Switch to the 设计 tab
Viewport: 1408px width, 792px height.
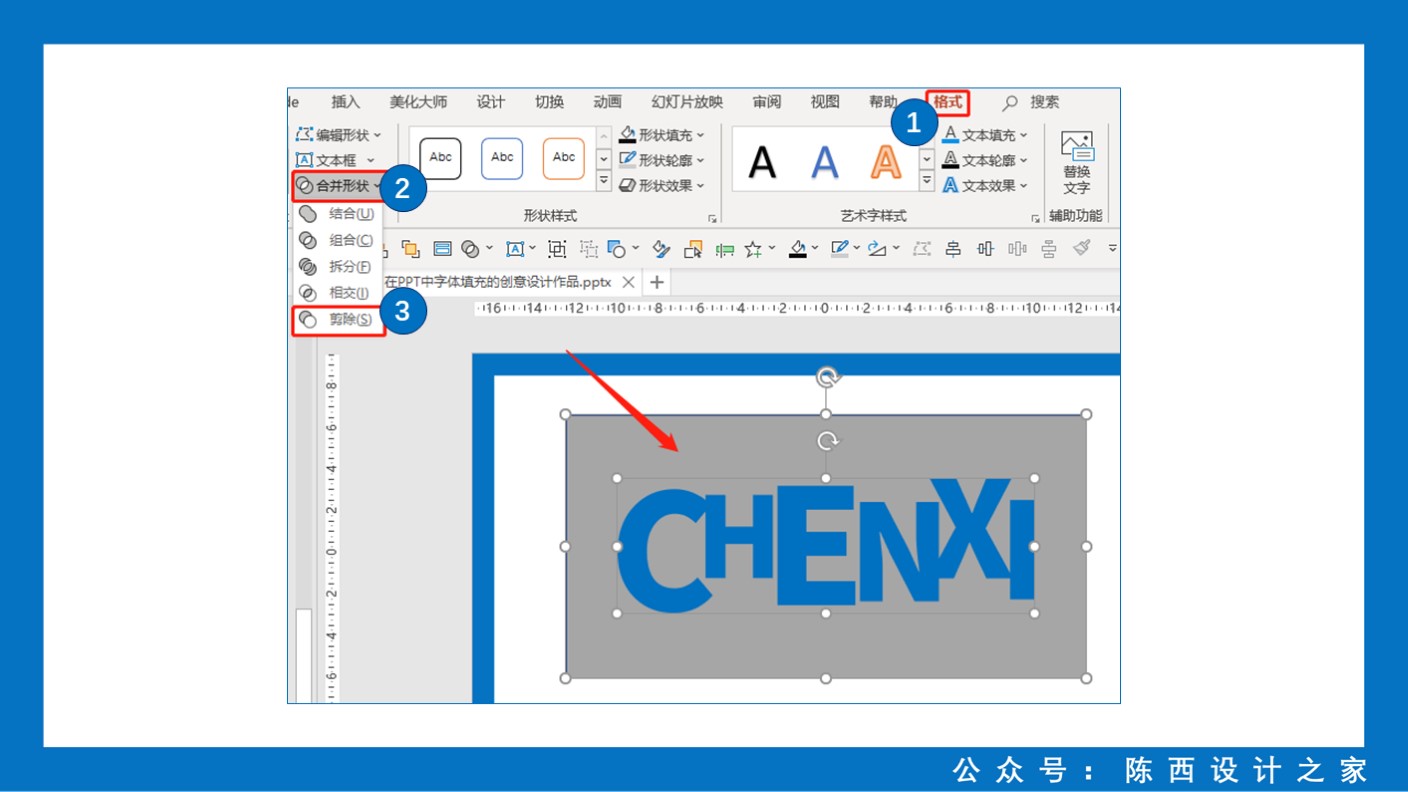(491, 102)
